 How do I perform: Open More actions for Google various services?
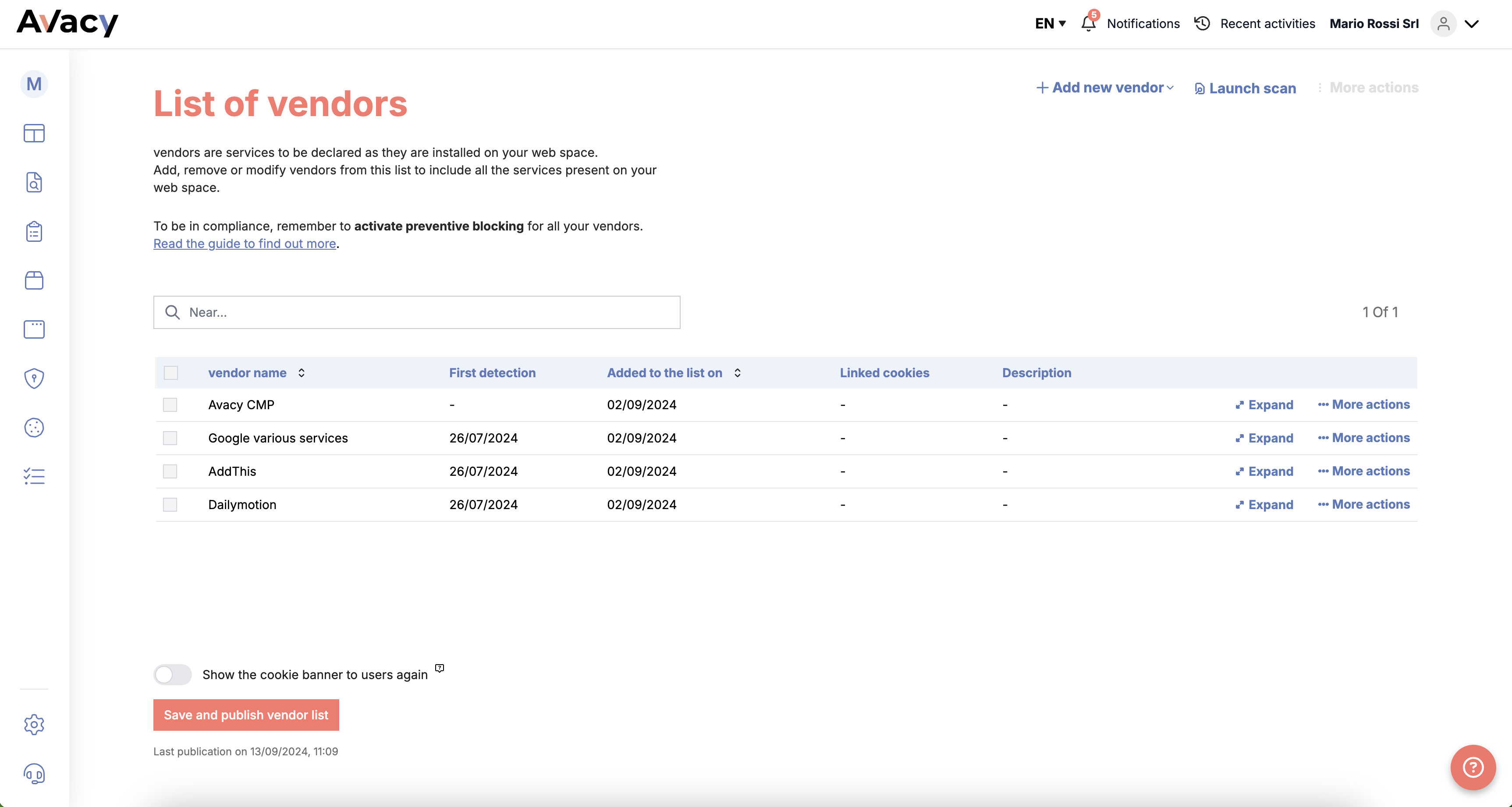[x=1363, y=438]
